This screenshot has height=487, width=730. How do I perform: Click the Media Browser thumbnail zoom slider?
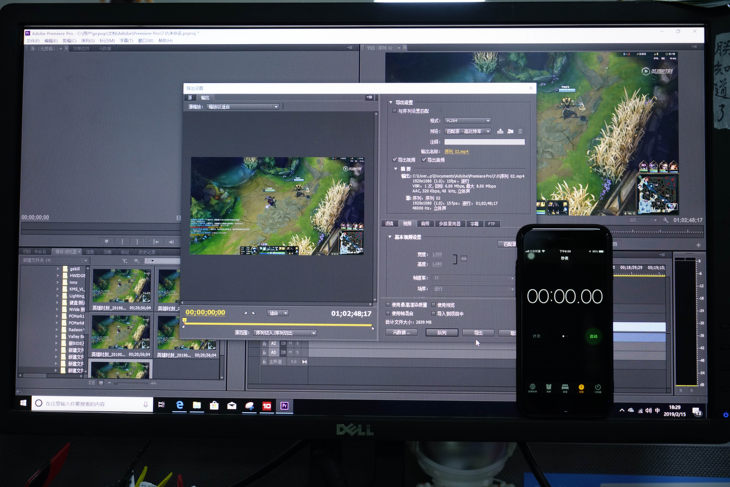[x=133, y=383]
